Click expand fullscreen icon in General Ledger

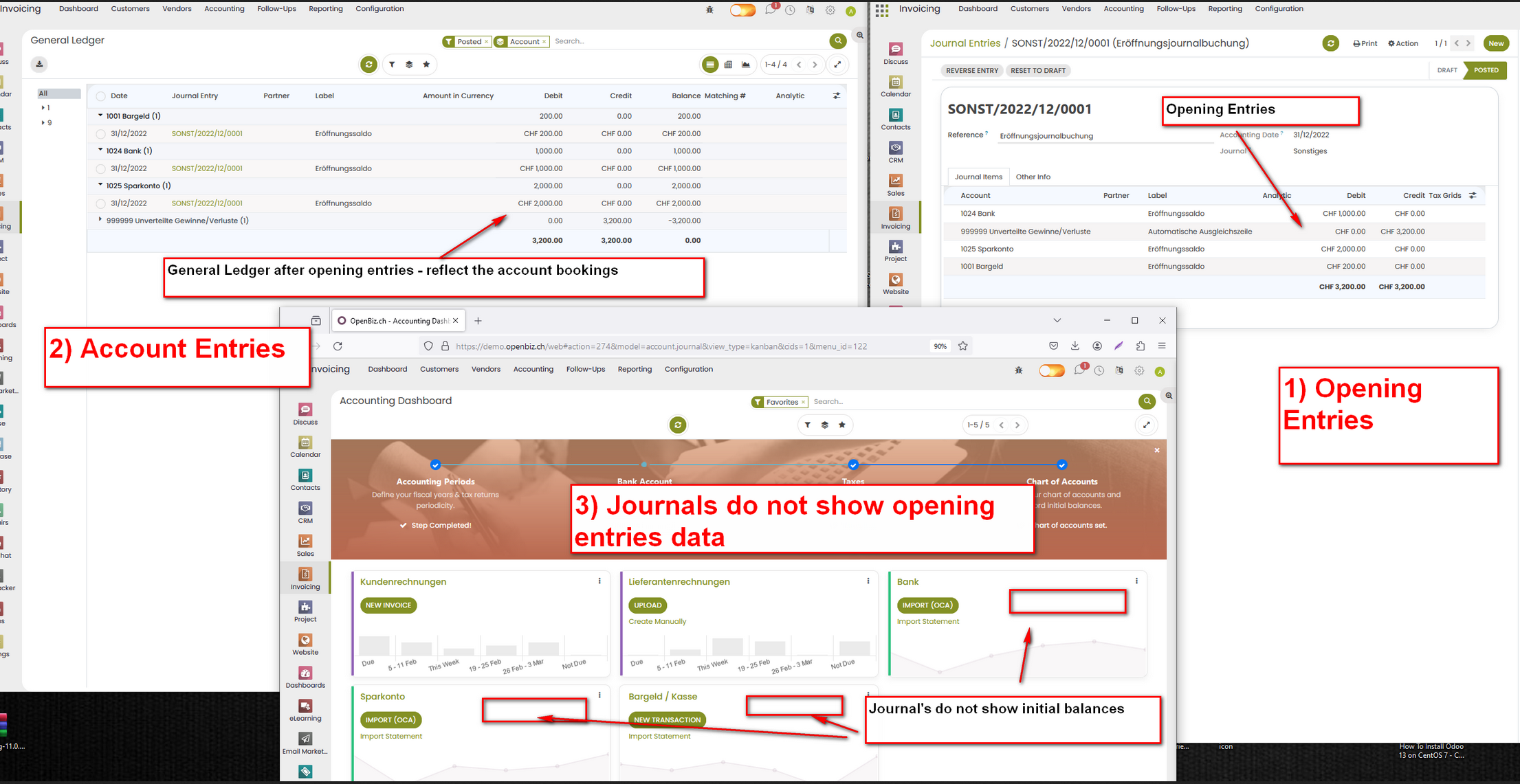pyautogui.click(x=837, y=65)
